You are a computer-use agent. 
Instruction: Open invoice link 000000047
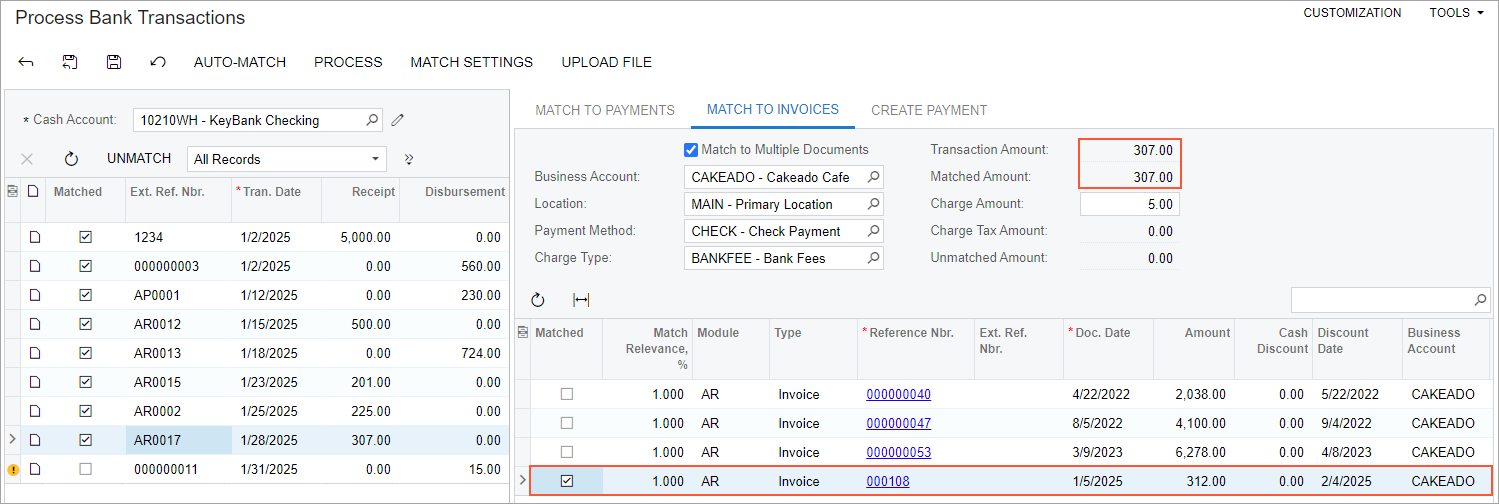[898, 423]
